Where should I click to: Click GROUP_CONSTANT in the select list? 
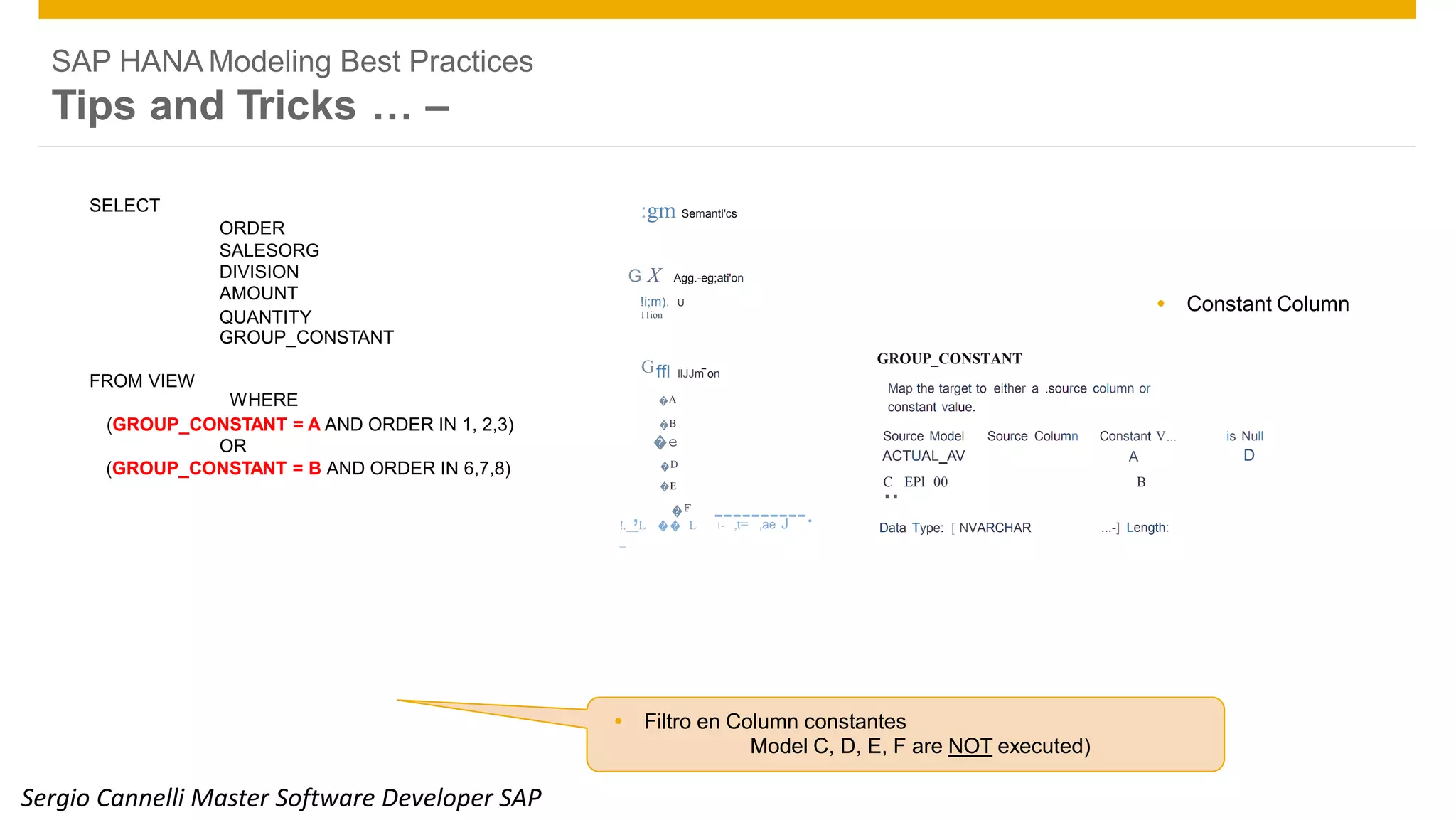click(x=306, y=337)
